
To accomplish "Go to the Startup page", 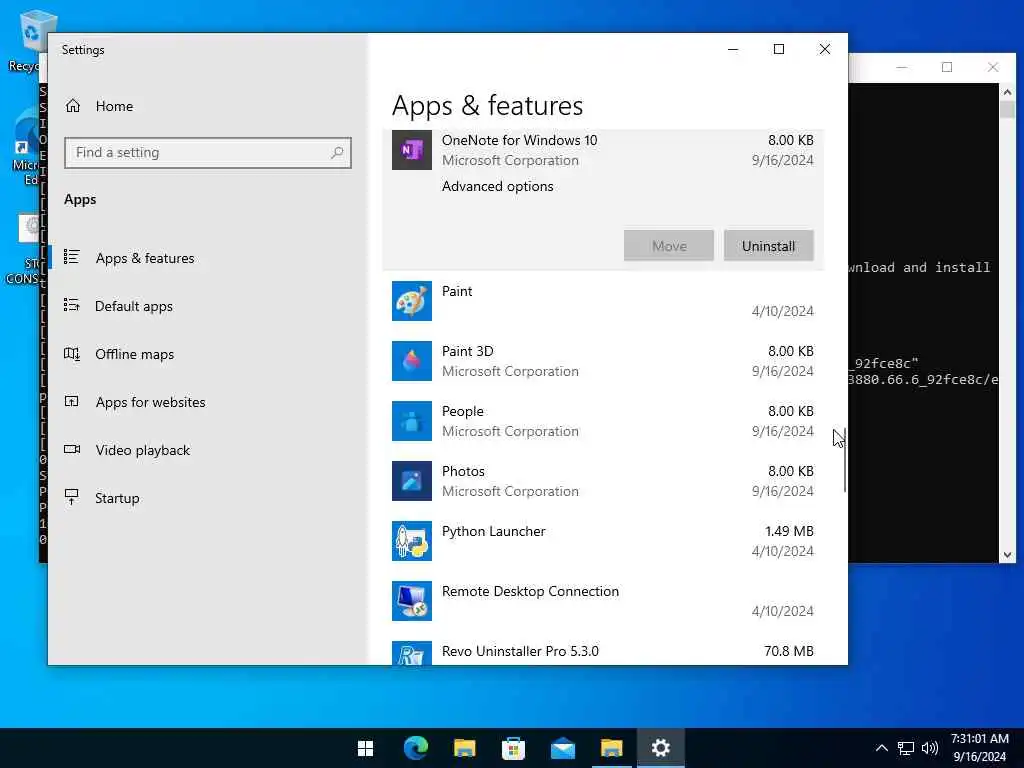I will (x=117, y=498).
